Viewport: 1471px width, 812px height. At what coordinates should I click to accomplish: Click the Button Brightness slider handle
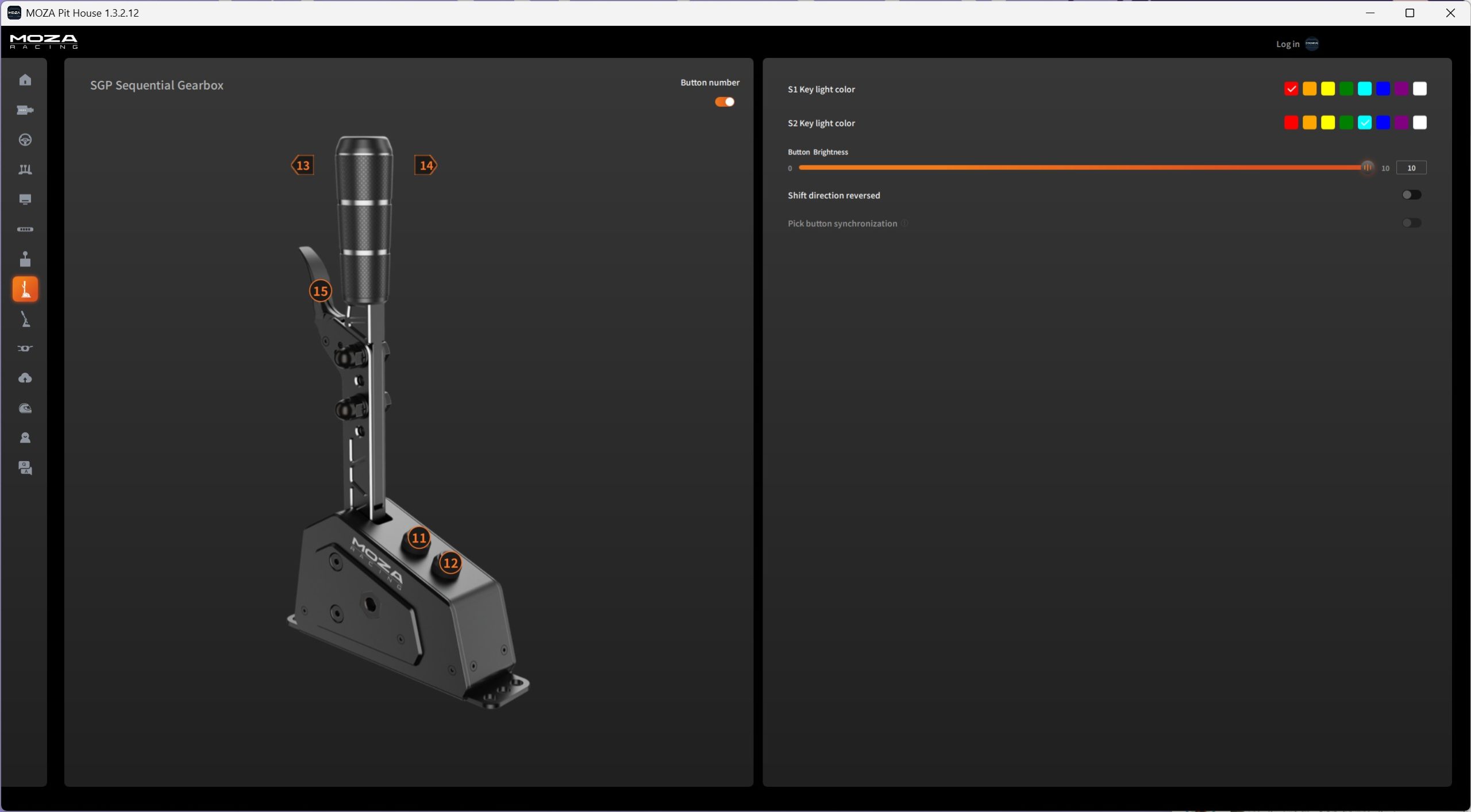[1368, 167]
